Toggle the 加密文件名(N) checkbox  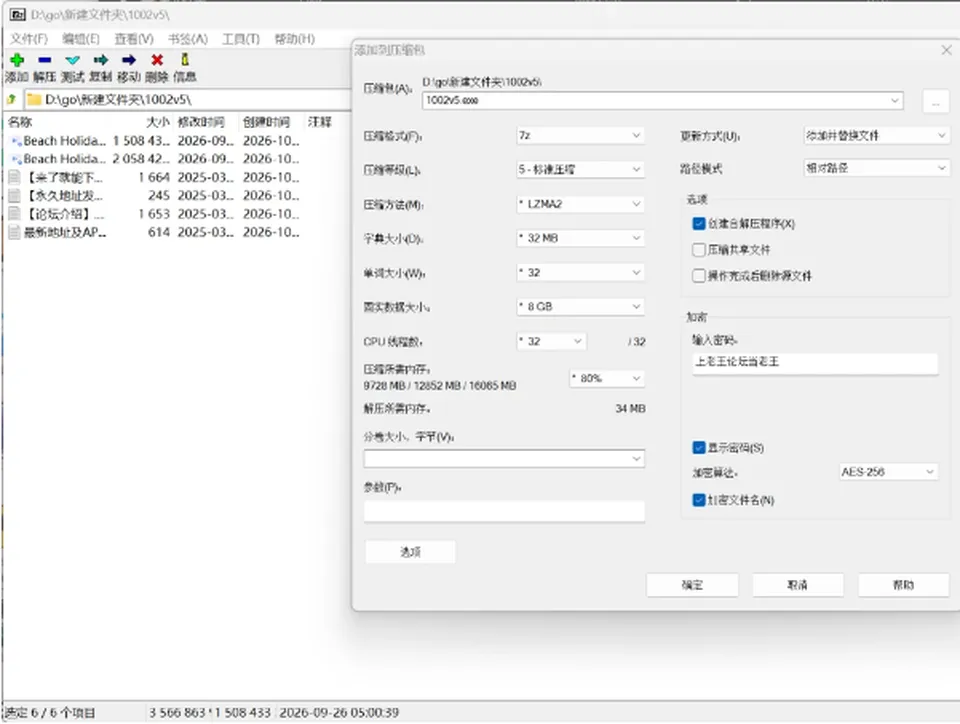coord(699,500)
